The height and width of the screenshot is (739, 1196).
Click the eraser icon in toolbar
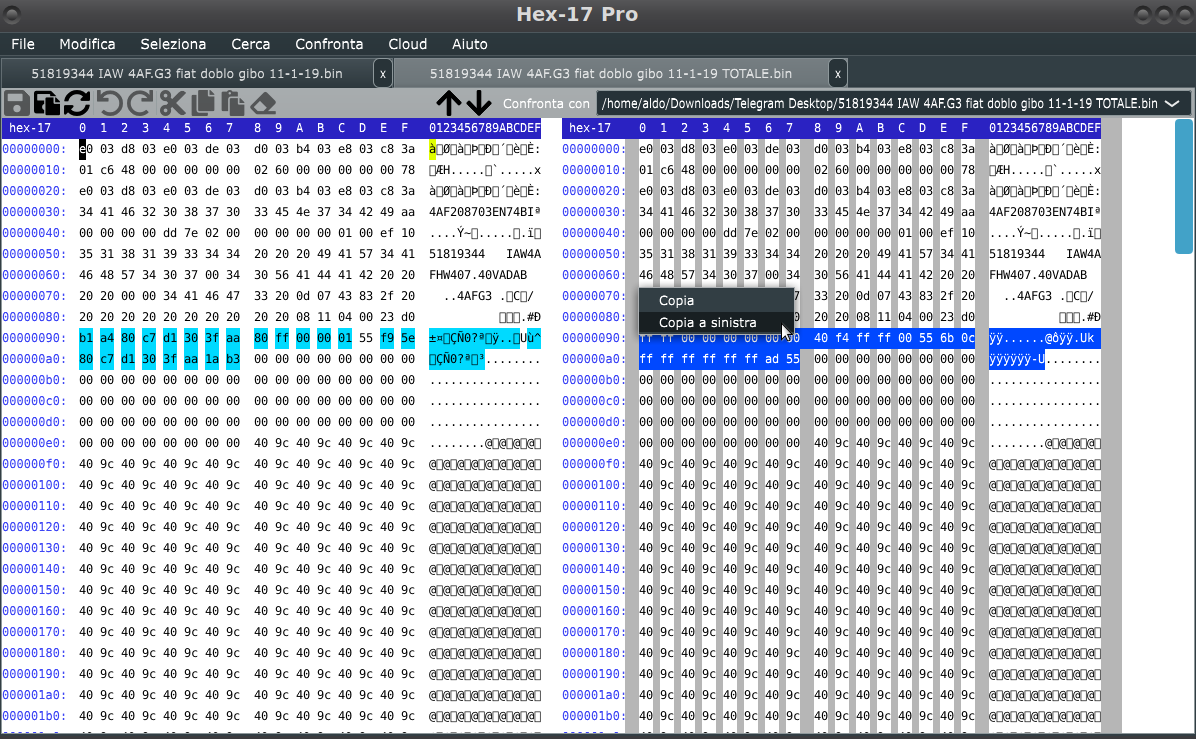263,103
